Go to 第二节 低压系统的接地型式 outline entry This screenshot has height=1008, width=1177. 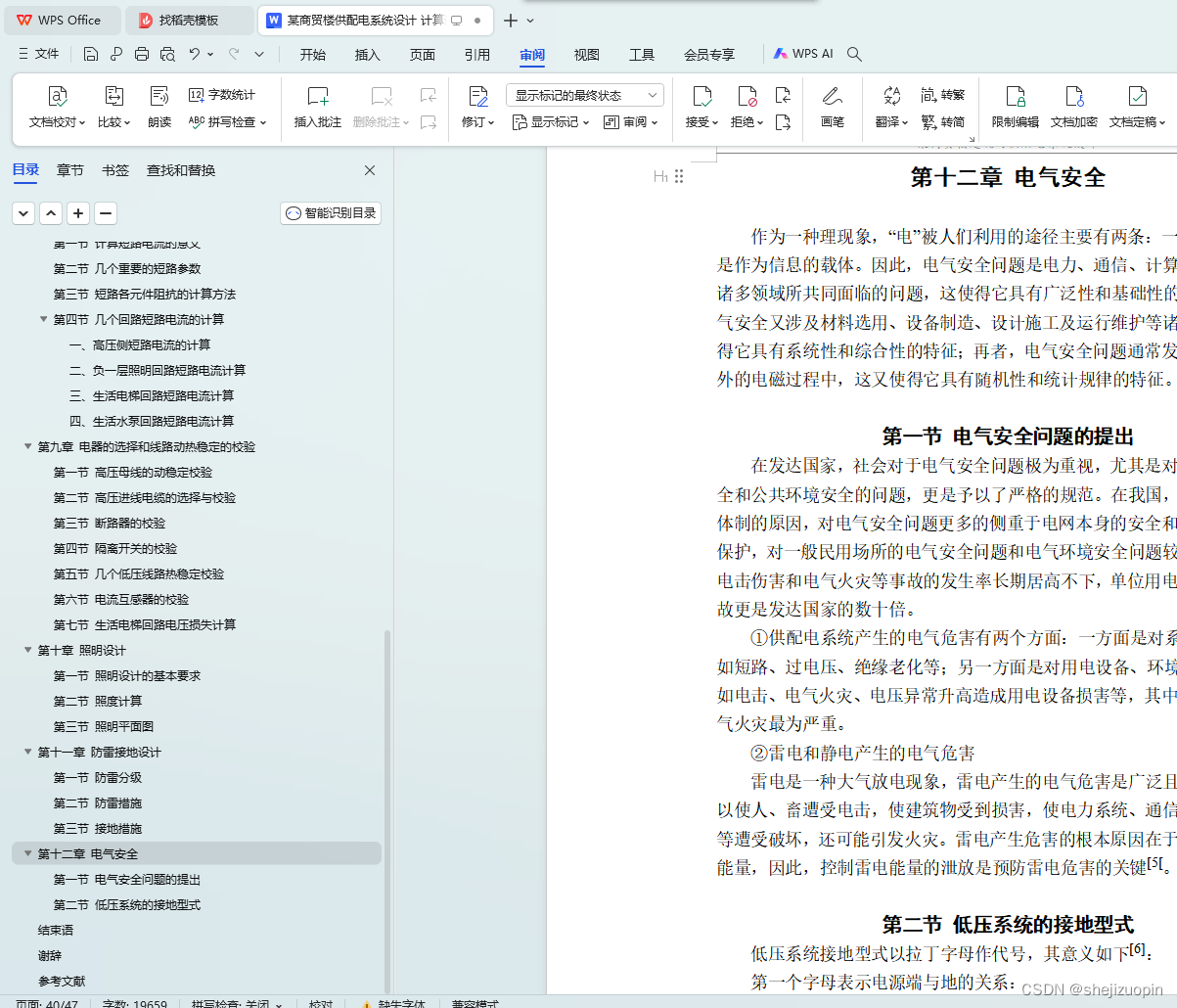point(127,904)
